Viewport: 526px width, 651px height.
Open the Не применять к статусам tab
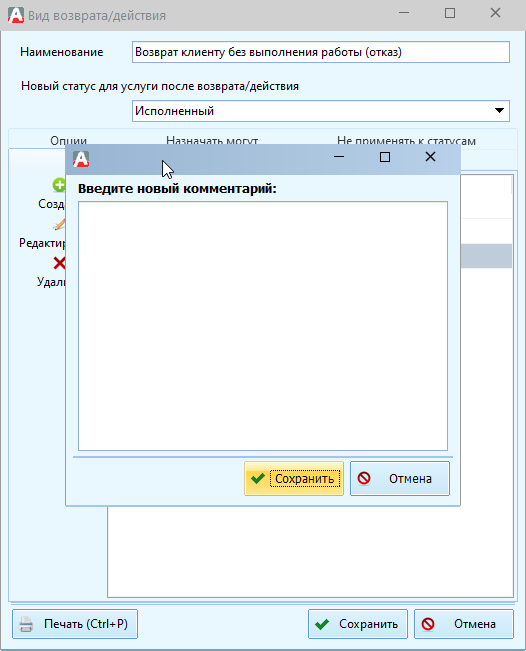(406, 141)
